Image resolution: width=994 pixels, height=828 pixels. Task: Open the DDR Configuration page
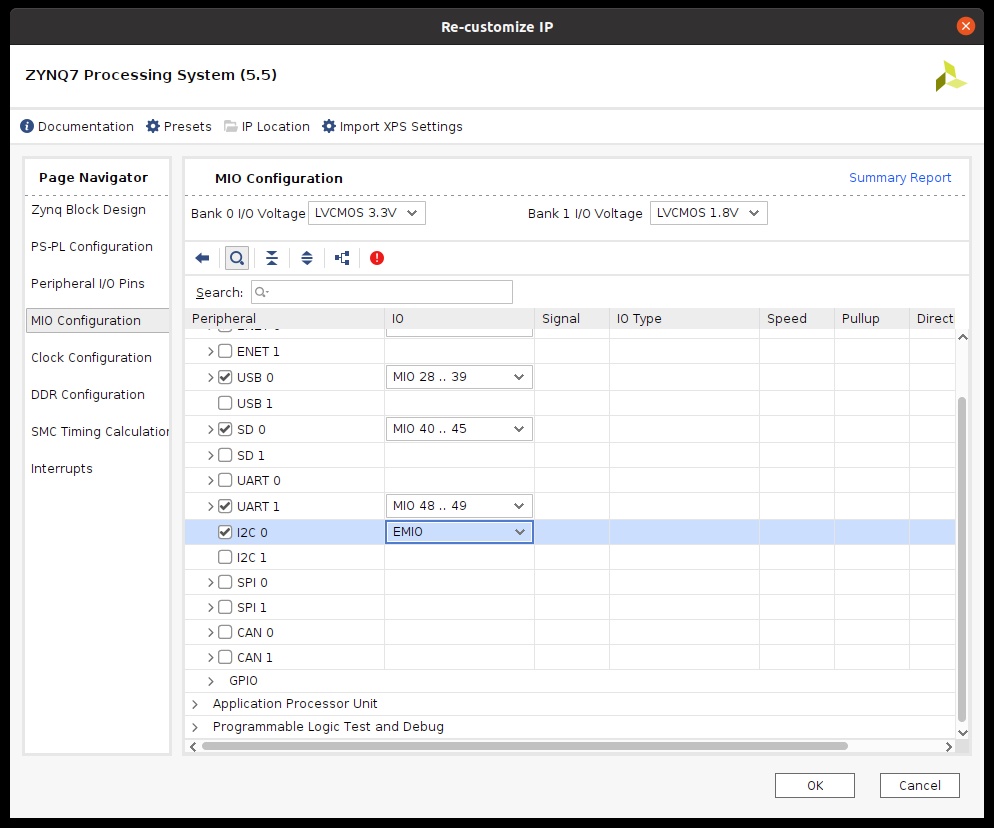coord(87,394)
